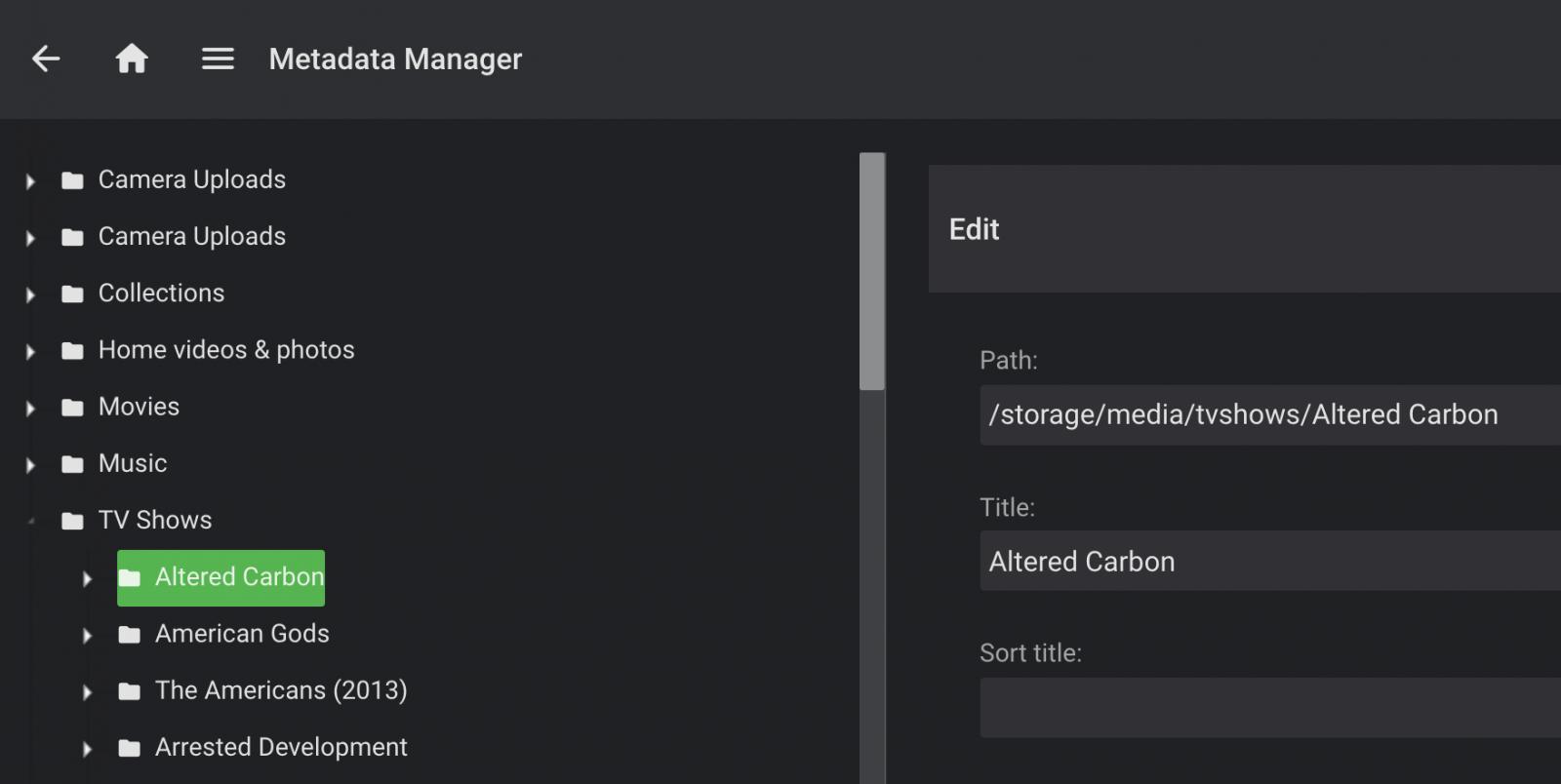Click the Music folder icon
The width and height of the screenshot is (1561, 784).
click(72, 464)
